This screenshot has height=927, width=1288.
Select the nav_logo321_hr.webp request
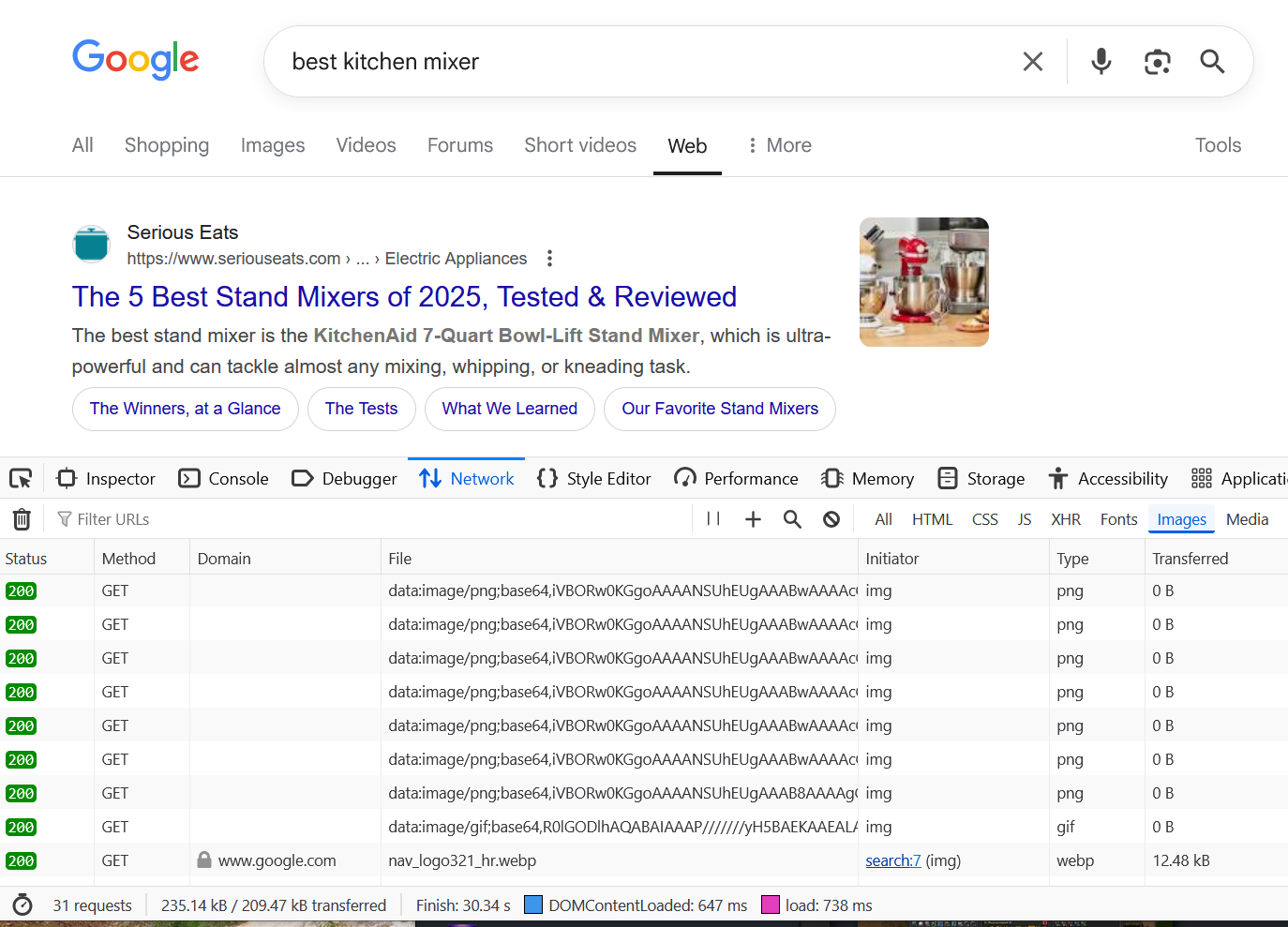[644, 860]
